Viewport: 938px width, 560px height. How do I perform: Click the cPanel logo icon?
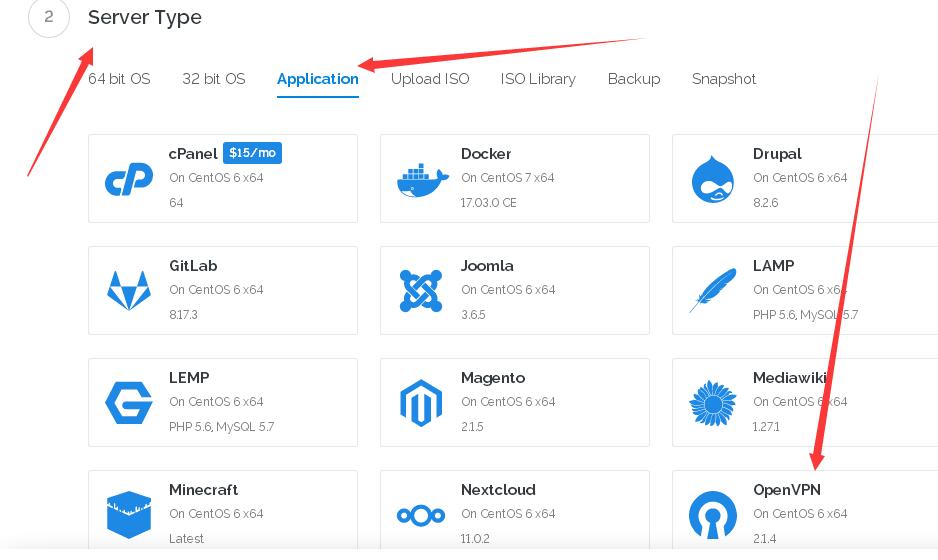[x=129, y=179]
